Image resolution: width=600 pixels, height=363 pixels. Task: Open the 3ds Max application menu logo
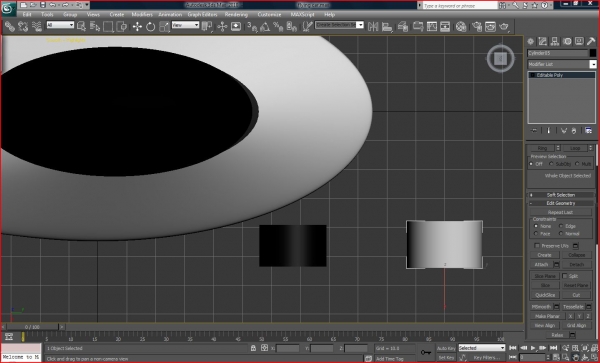(x=8, y=9)
